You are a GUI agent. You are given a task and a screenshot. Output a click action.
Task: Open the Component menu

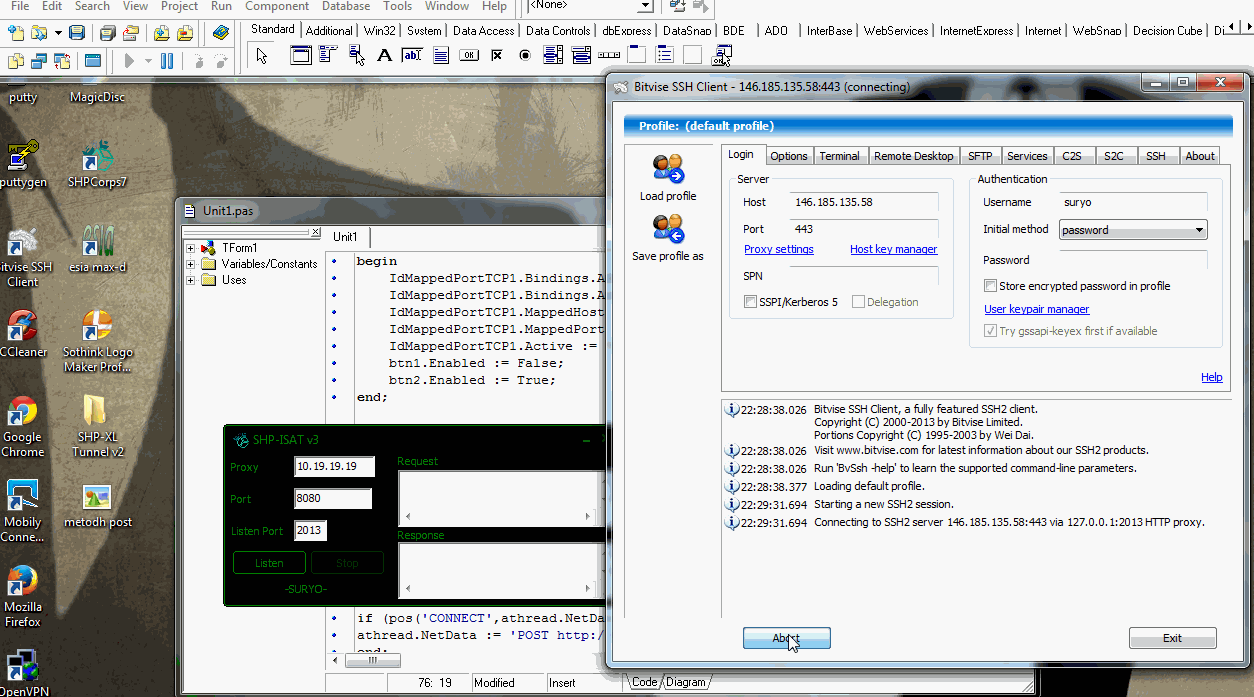click(277, 6)
